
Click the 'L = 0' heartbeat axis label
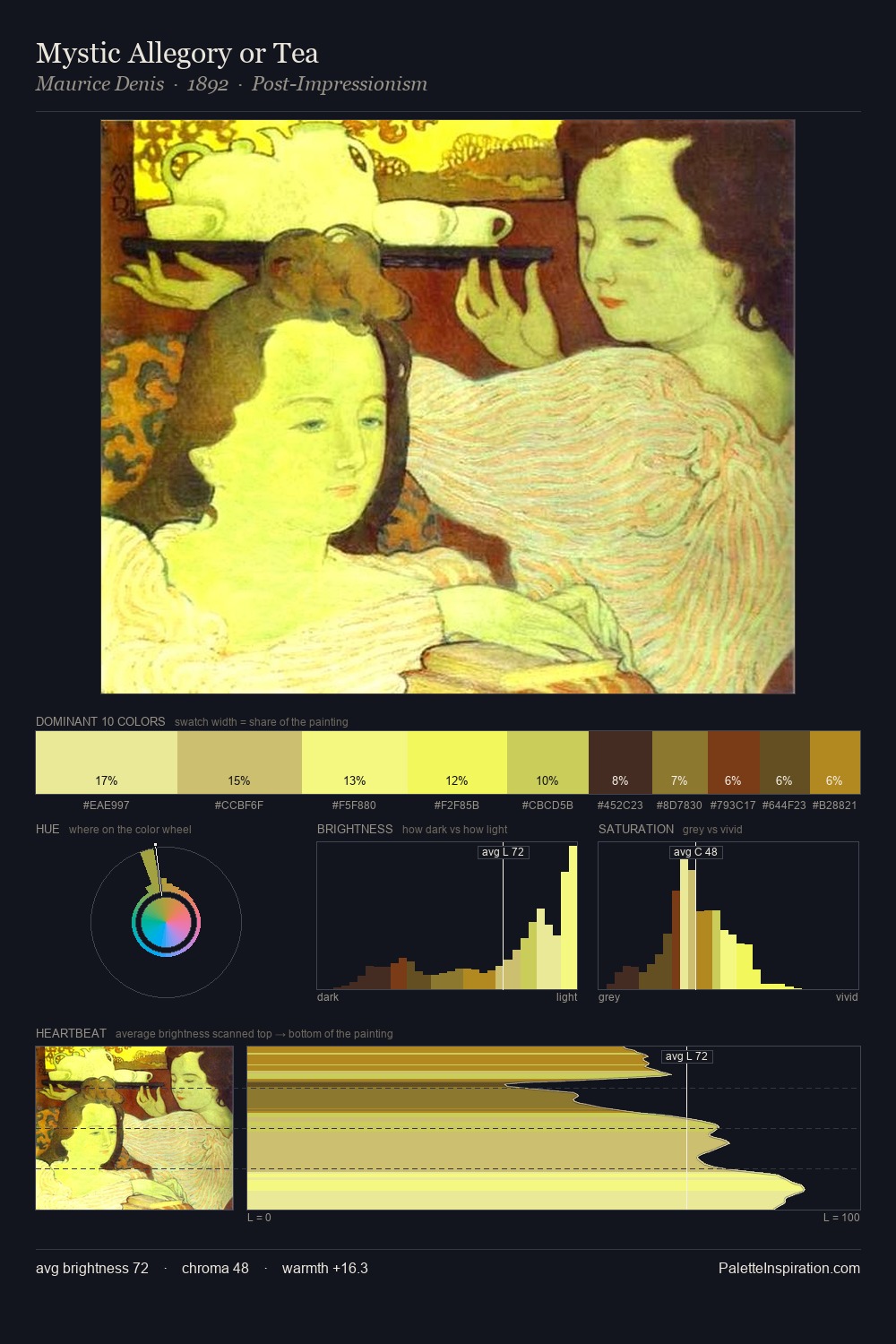point(259,1218)
